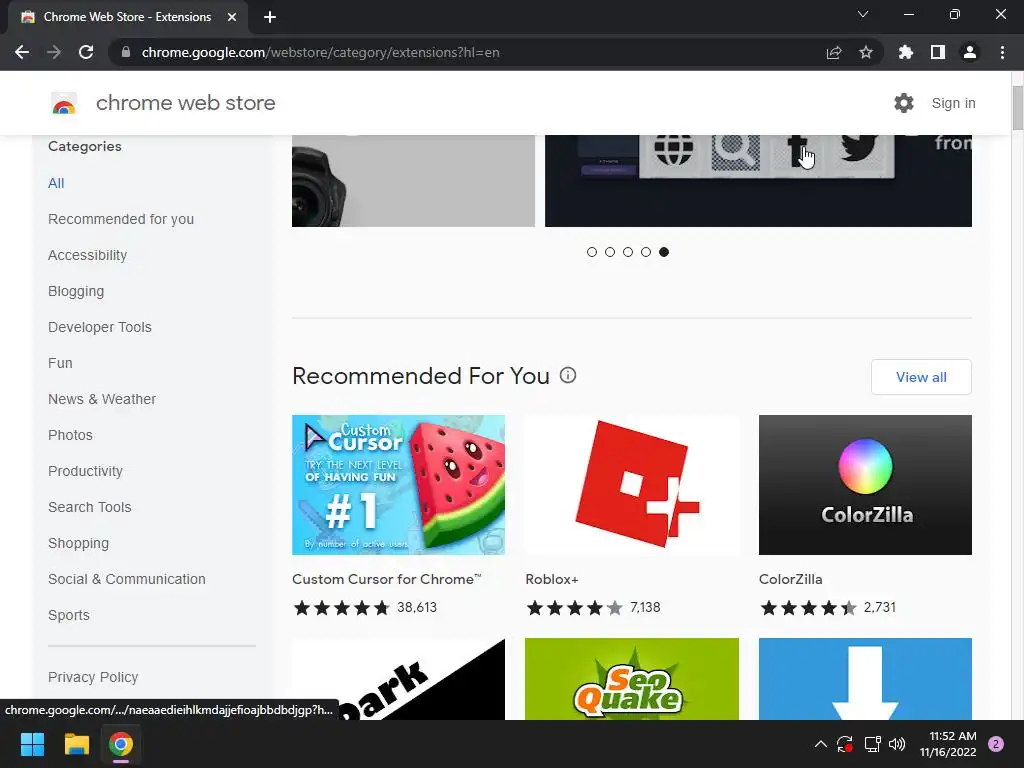This screenshot has width=1024, height=768.
Task: Click the Sign in link
Action: (x=953, y=103)
